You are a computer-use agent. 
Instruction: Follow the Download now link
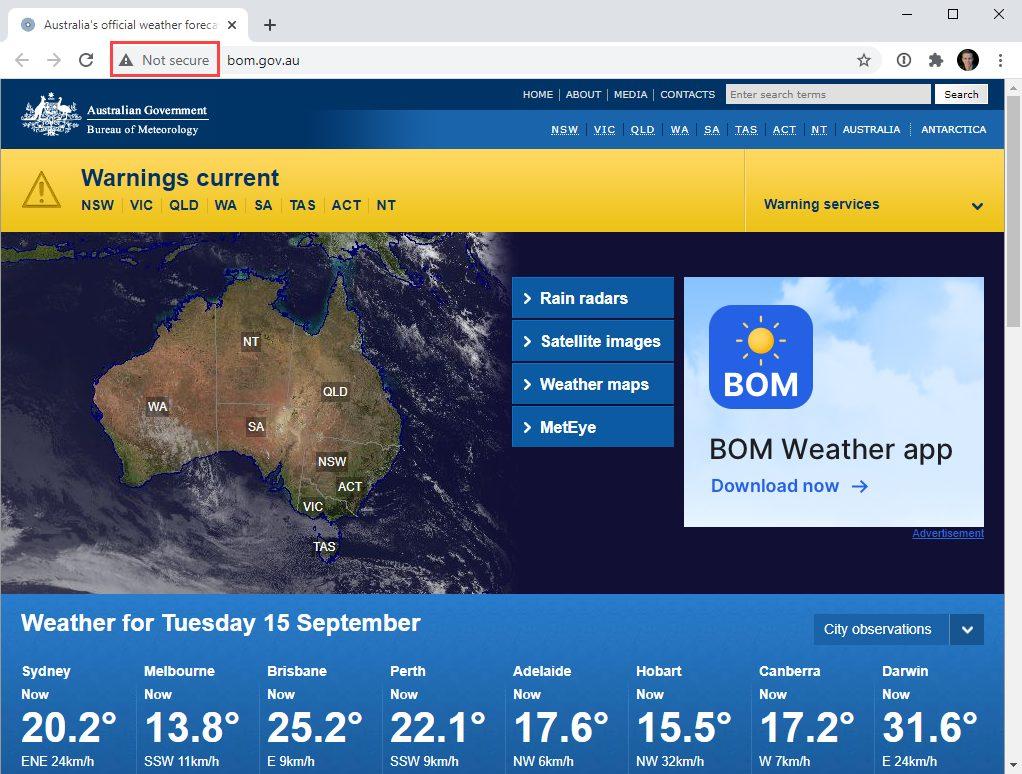coord(789,486)
